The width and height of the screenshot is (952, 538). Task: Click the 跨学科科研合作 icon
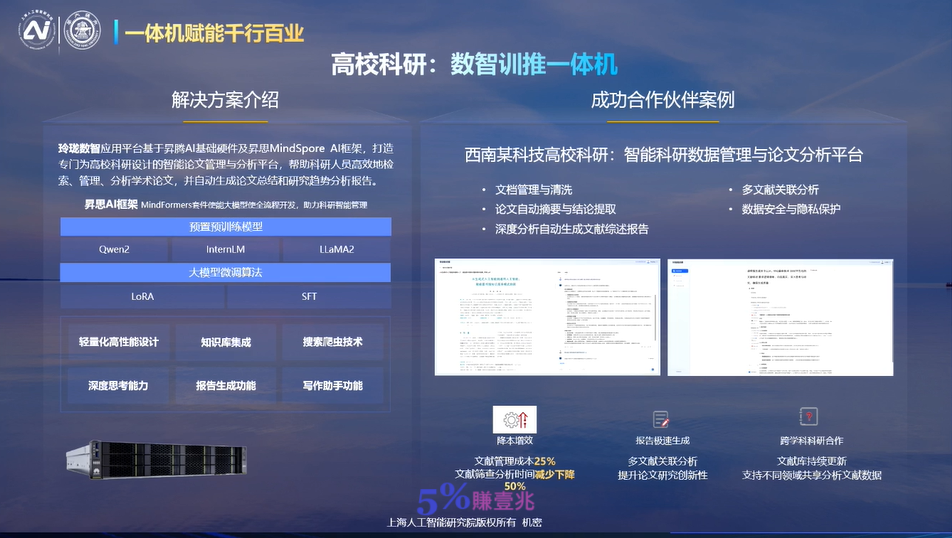pyautogui.click(x=810, y=417)
